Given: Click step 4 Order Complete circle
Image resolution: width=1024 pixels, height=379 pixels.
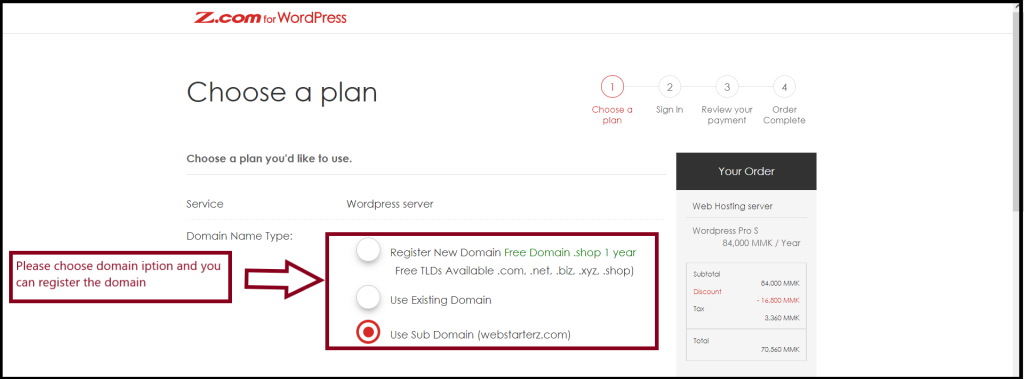Looking at the screenshot, I should tap(784, 86).
